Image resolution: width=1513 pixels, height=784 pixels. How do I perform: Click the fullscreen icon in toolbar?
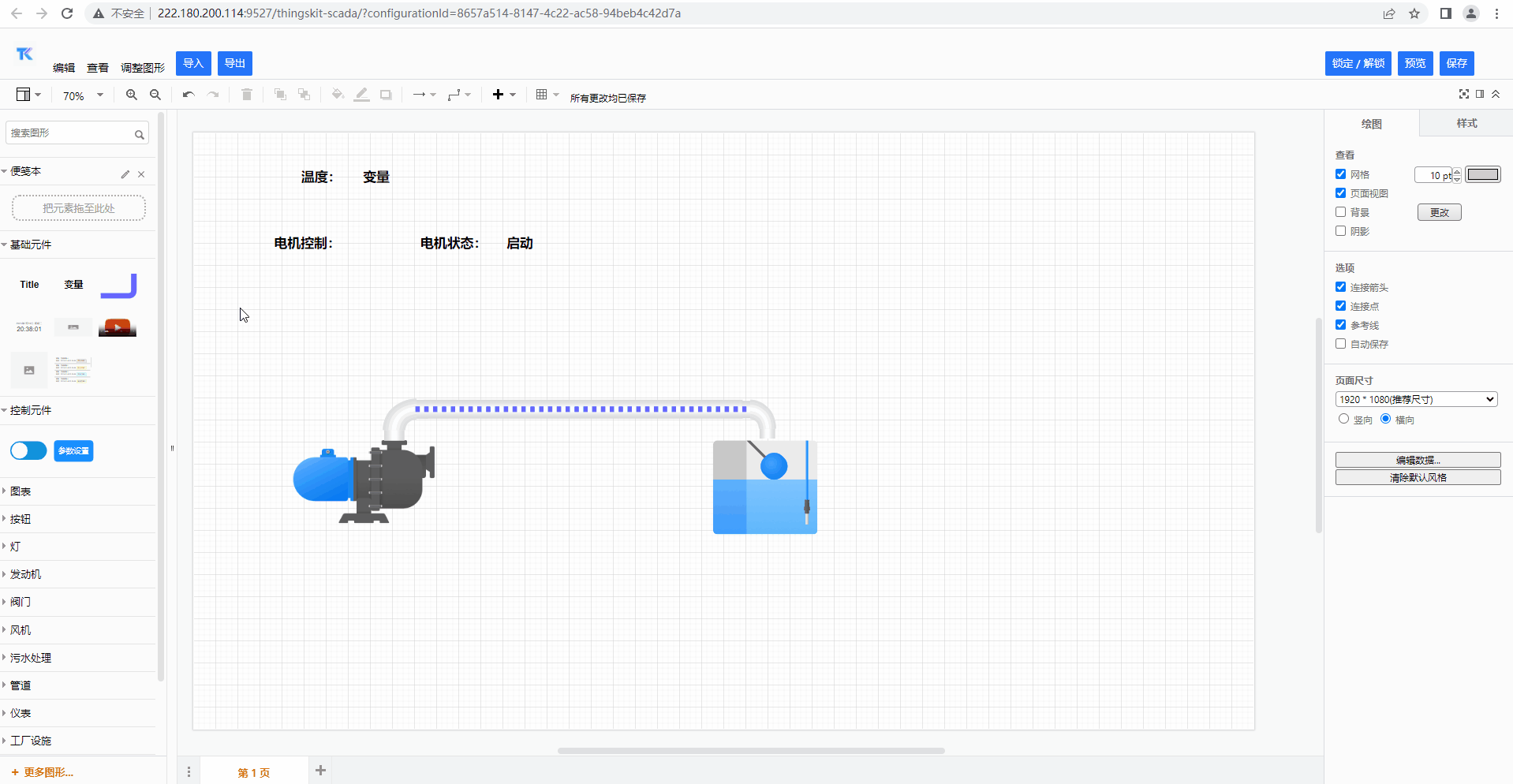coord(1464,94)
